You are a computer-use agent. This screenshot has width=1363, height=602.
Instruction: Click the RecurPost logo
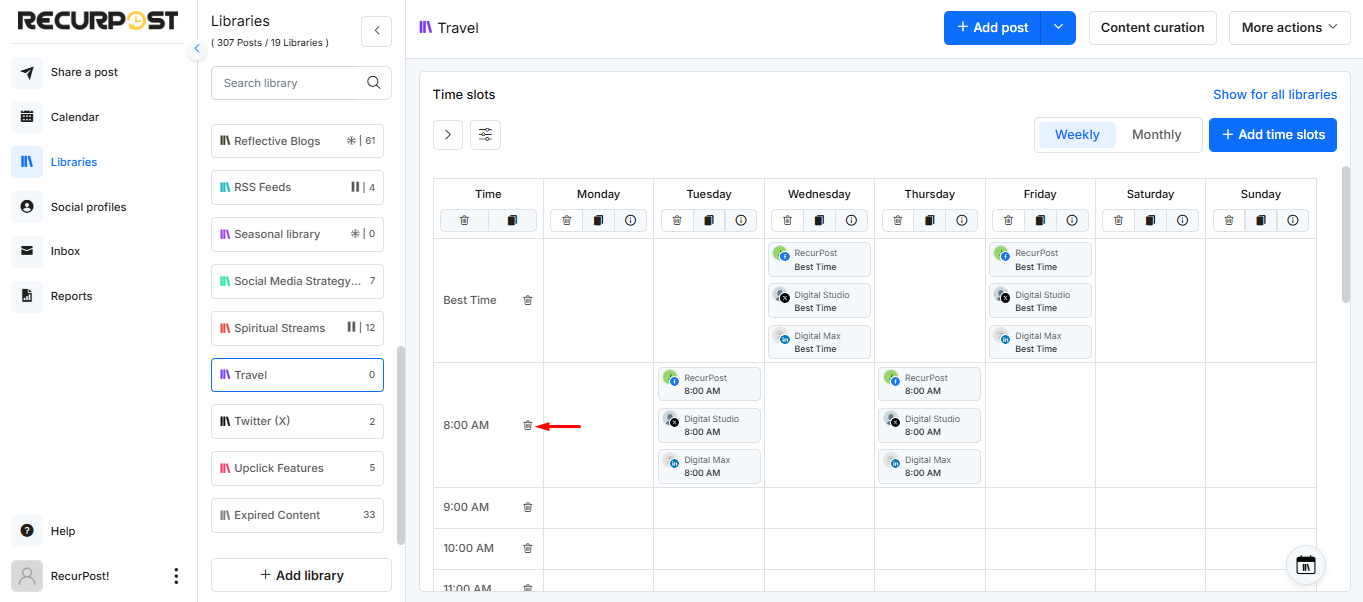click(x=98, y=20)
